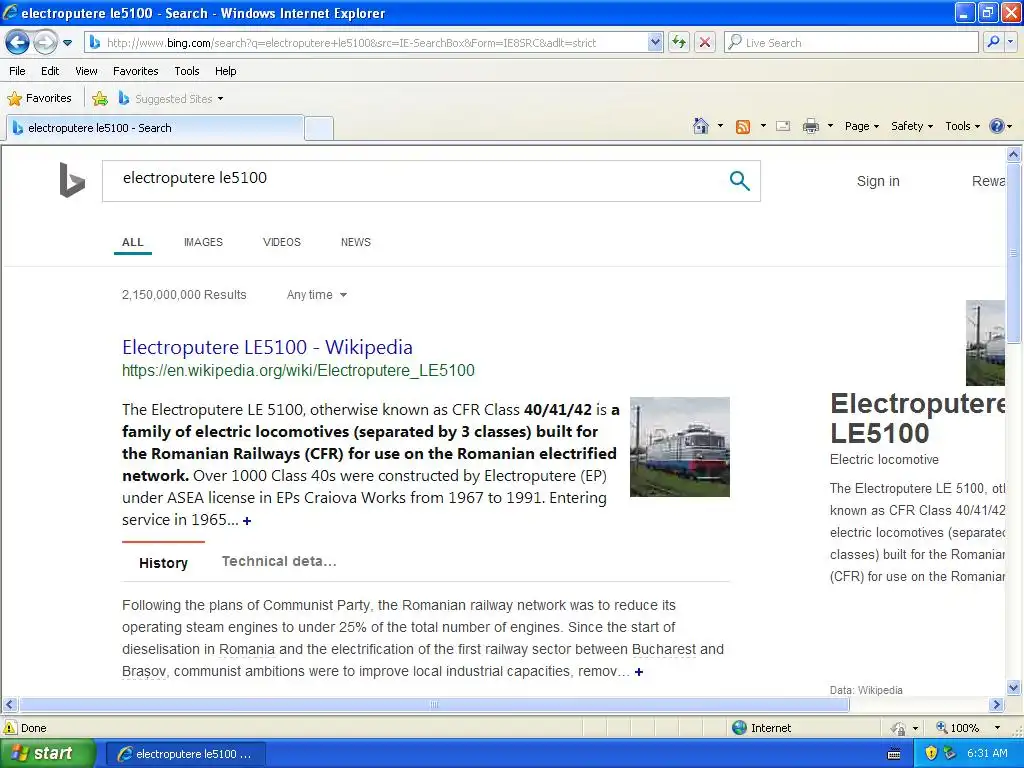Open the View menu
The width and height of the screenshot is (1024, 768).
(x=86, y=71)
